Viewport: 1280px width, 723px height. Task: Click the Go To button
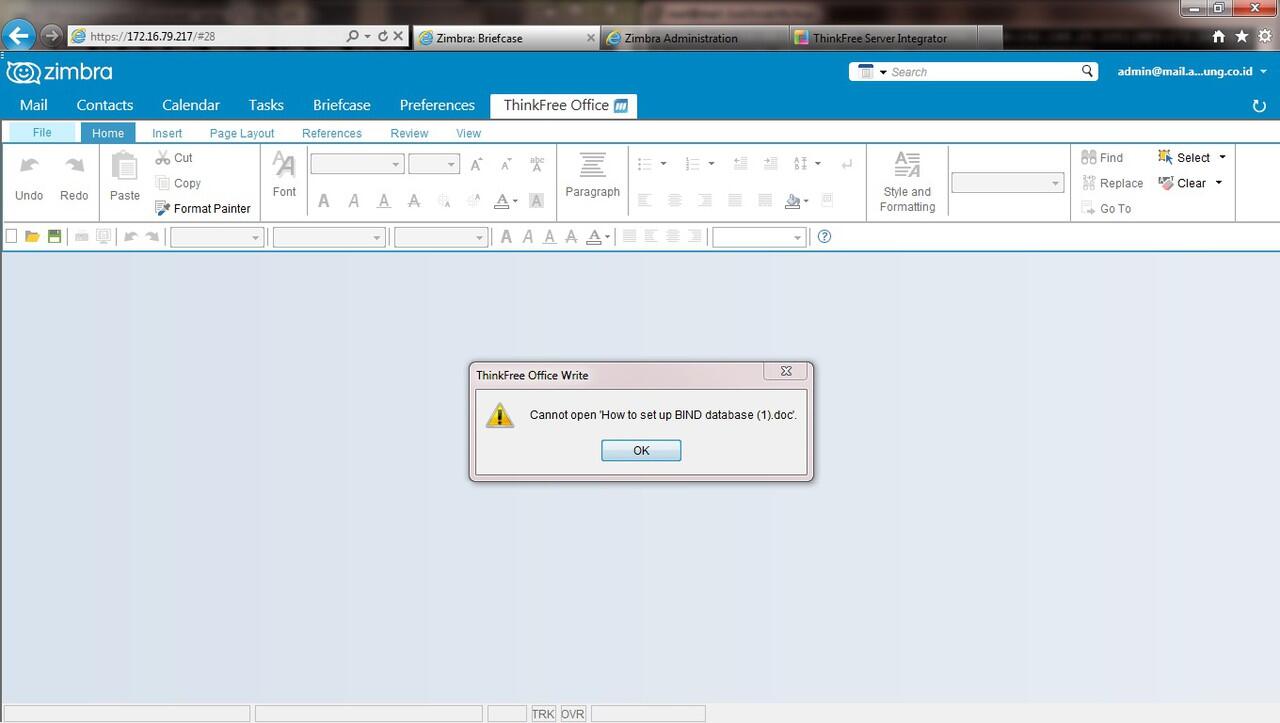[1106, 208]
